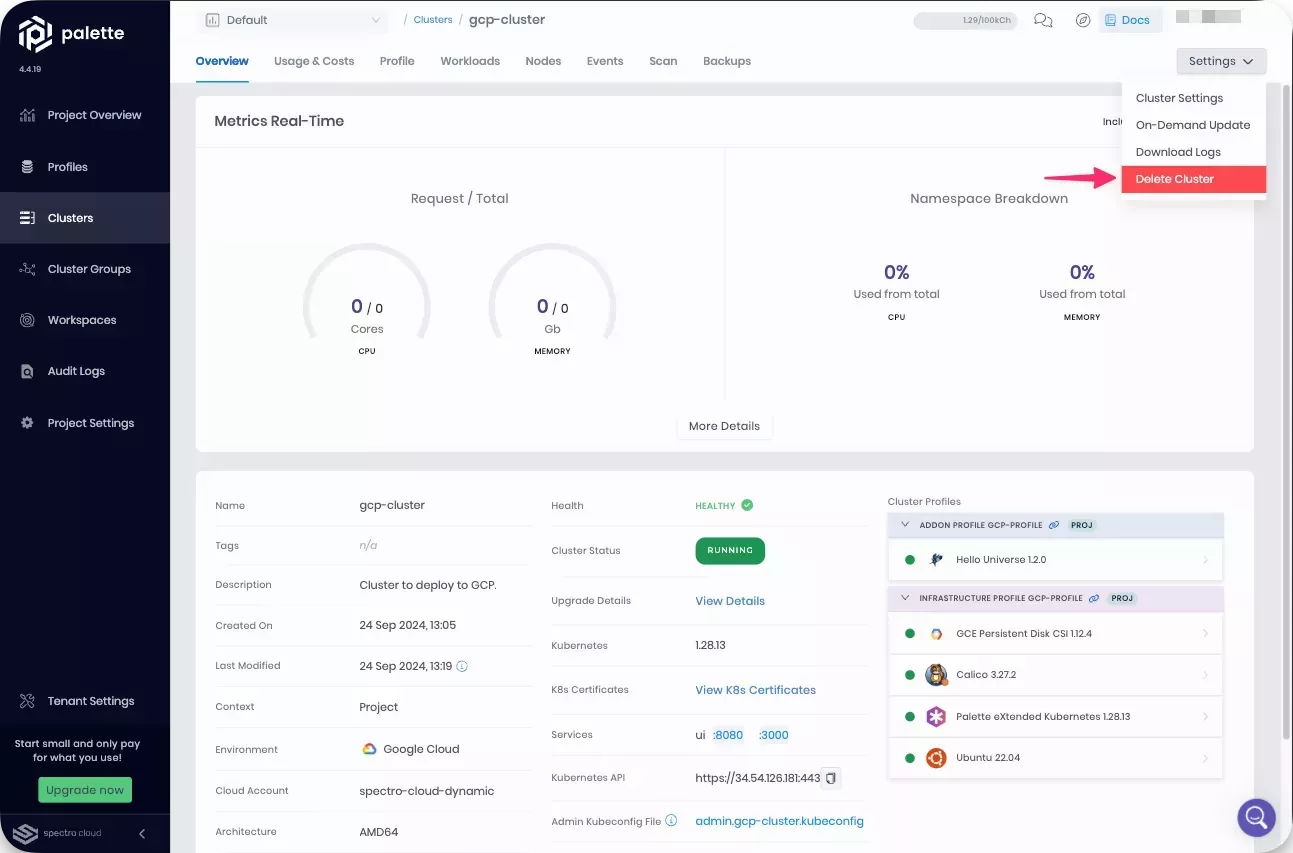Expand the Hello Universe 1.2.0 layer row
This screenshot has height=853, width=1293.
pyautogui.click(x=1205, y=560)
